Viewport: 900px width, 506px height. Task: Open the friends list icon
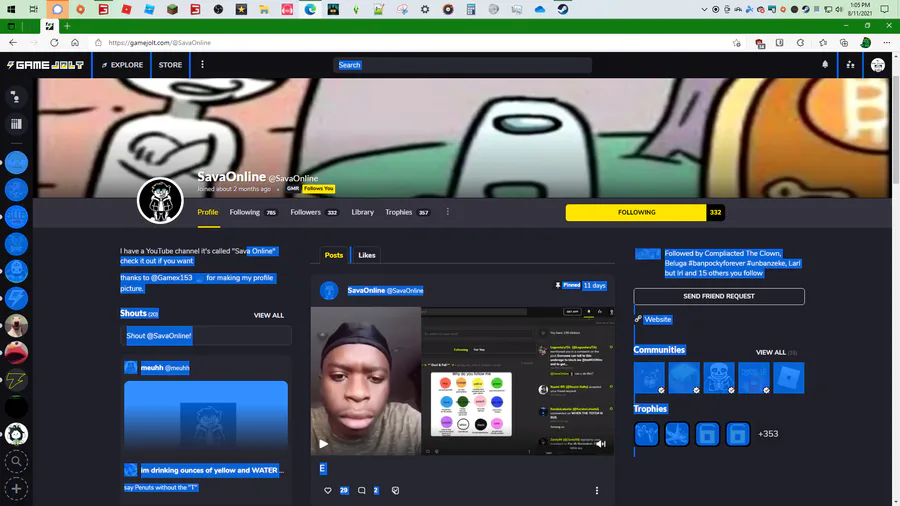click(850, 65)
